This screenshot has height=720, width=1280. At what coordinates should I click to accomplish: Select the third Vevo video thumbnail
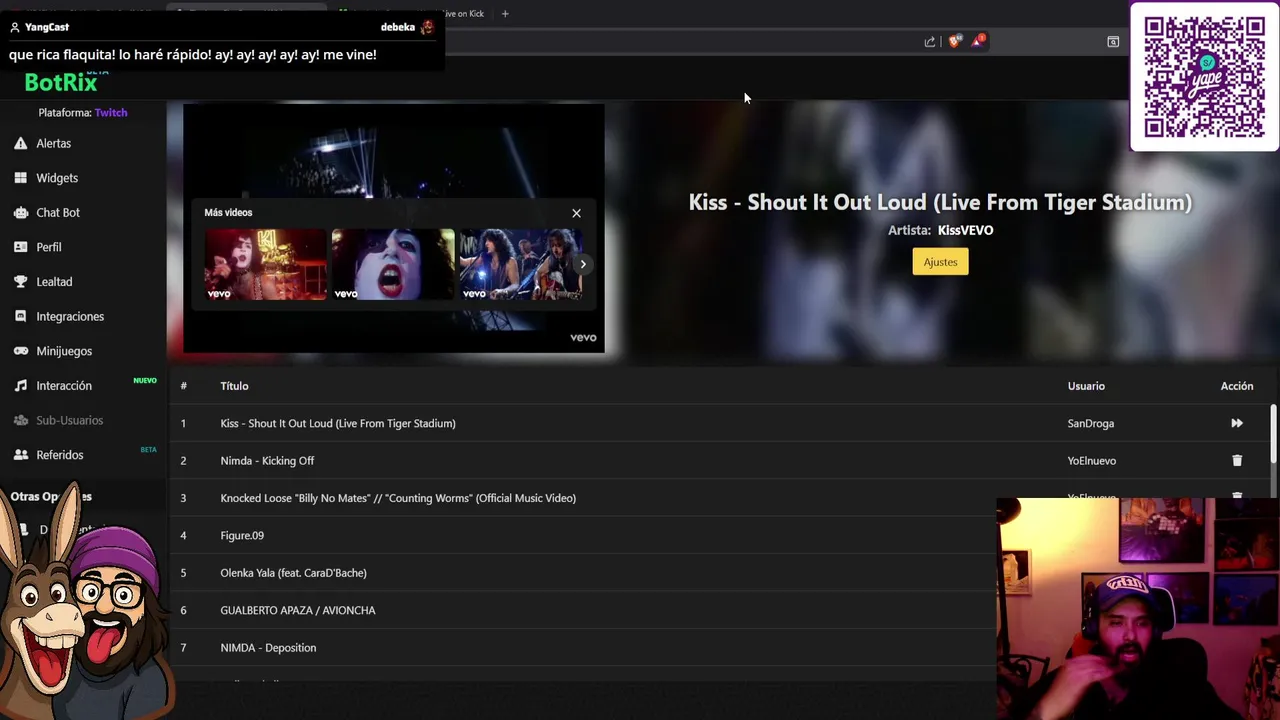(x=521, y=265)
